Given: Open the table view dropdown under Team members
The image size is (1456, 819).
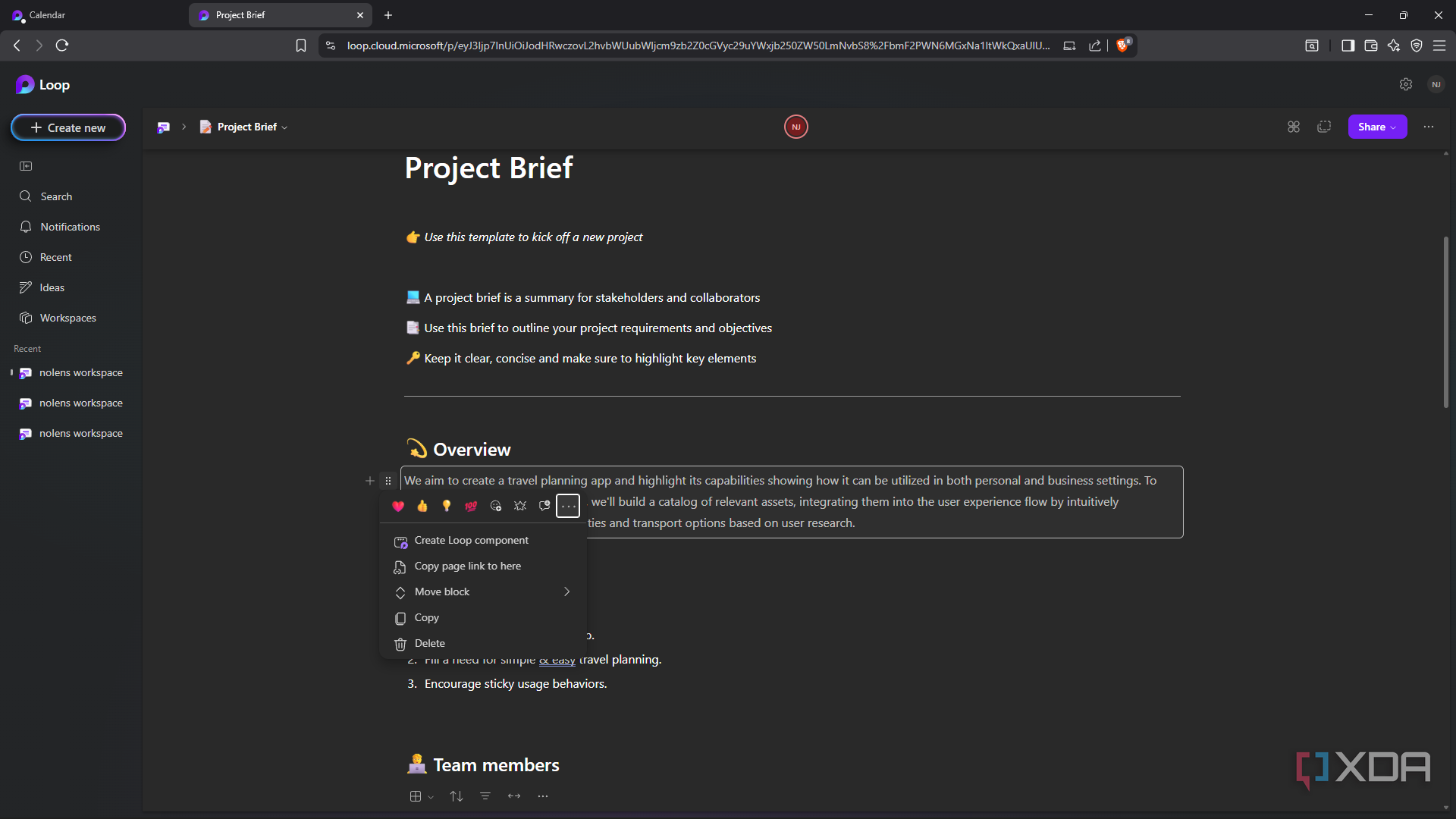Looking at the screenshot, I should (x=421, y=796).
